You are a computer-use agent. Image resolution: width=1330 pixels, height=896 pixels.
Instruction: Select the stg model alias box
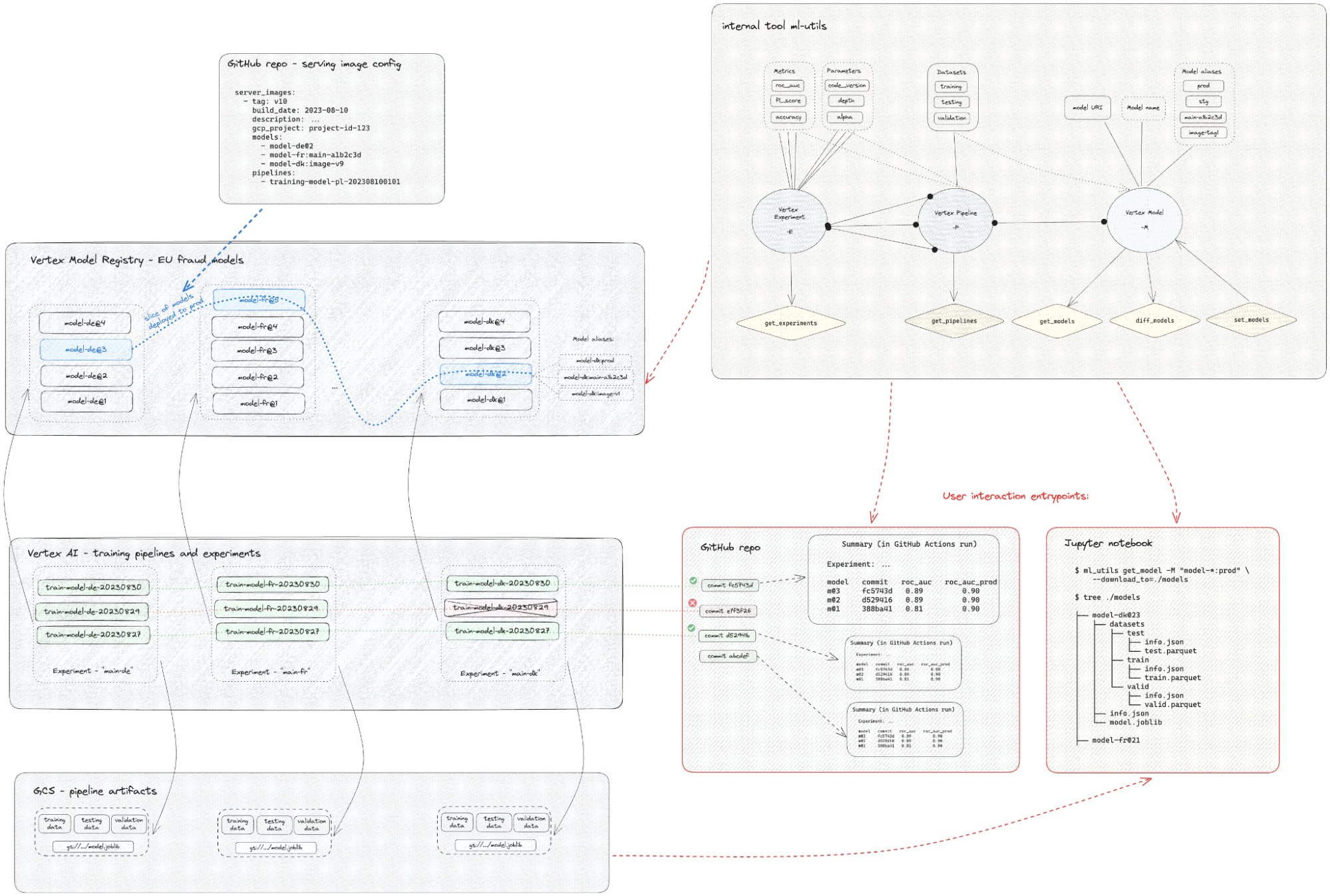click(1203, 102)
